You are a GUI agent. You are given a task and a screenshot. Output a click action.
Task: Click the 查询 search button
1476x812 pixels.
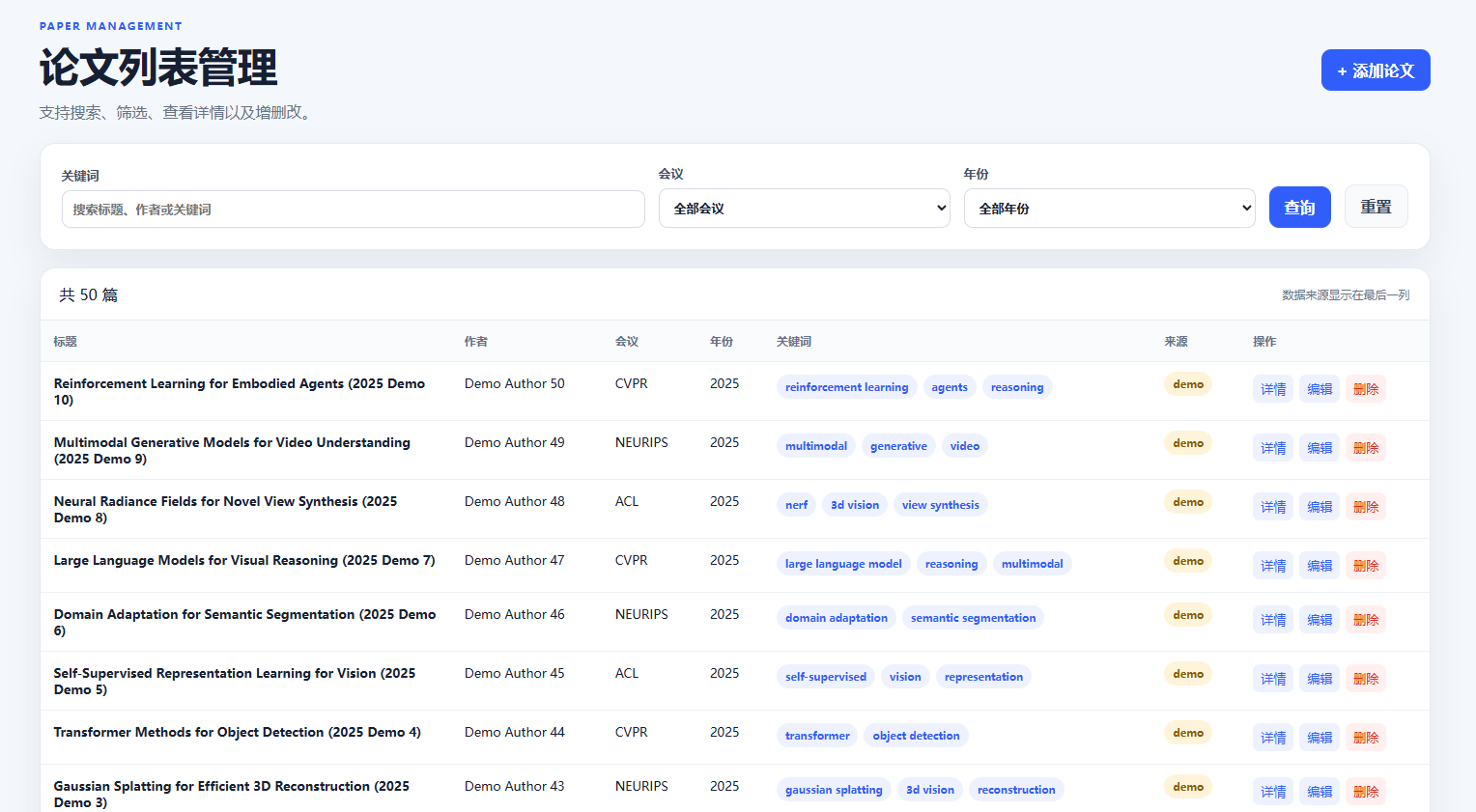tap(1299, 208)
